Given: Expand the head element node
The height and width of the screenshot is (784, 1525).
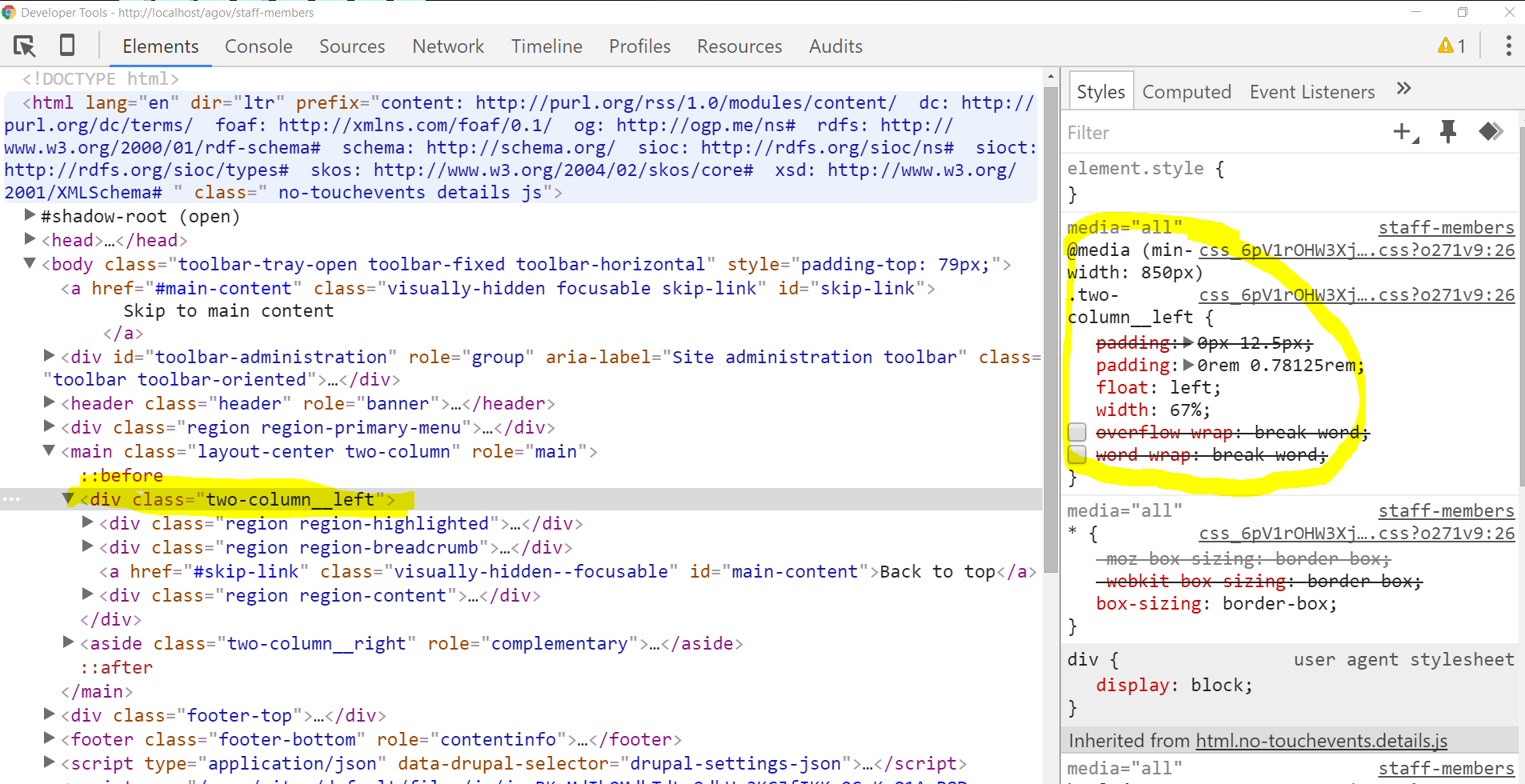Looking at the screenshot, I should [x=30, y=239].
